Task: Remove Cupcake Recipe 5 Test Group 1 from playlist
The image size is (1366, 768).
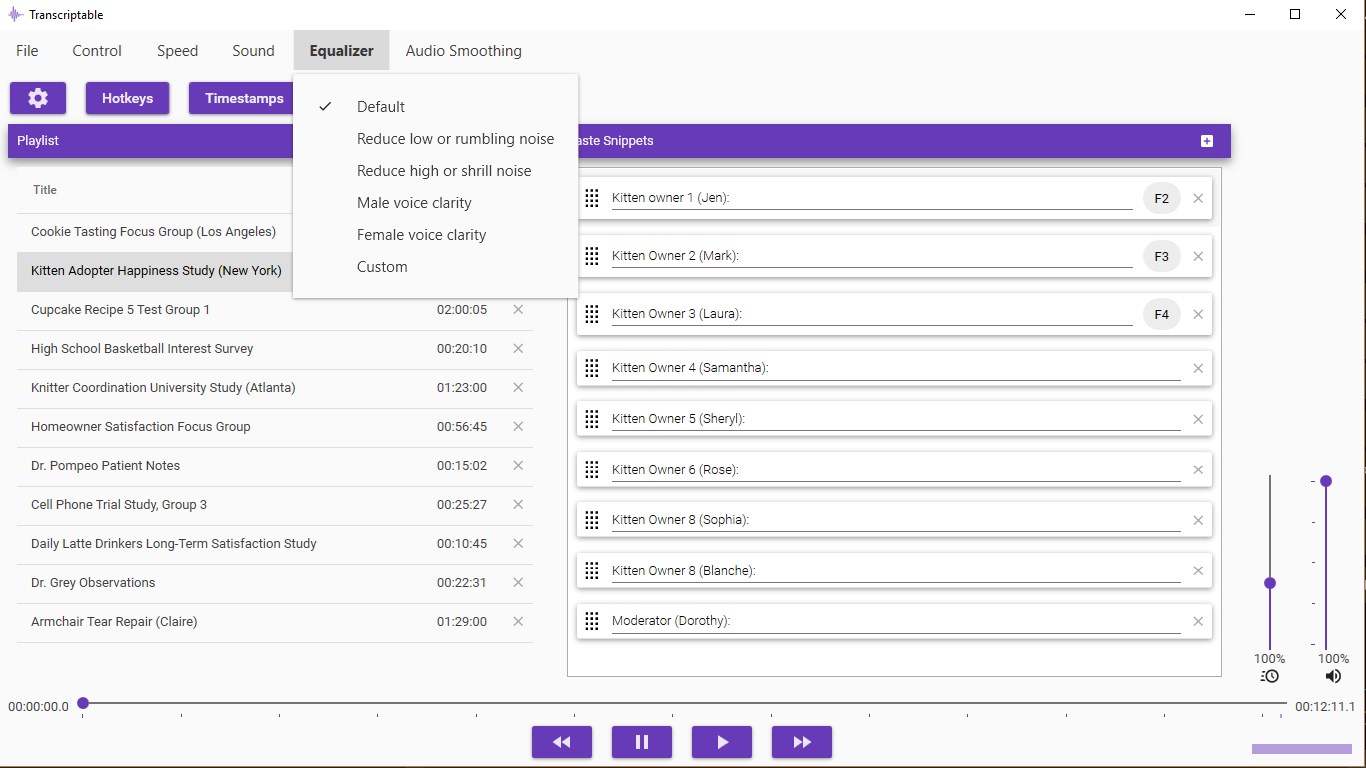Action: click(x=518, y=310)
